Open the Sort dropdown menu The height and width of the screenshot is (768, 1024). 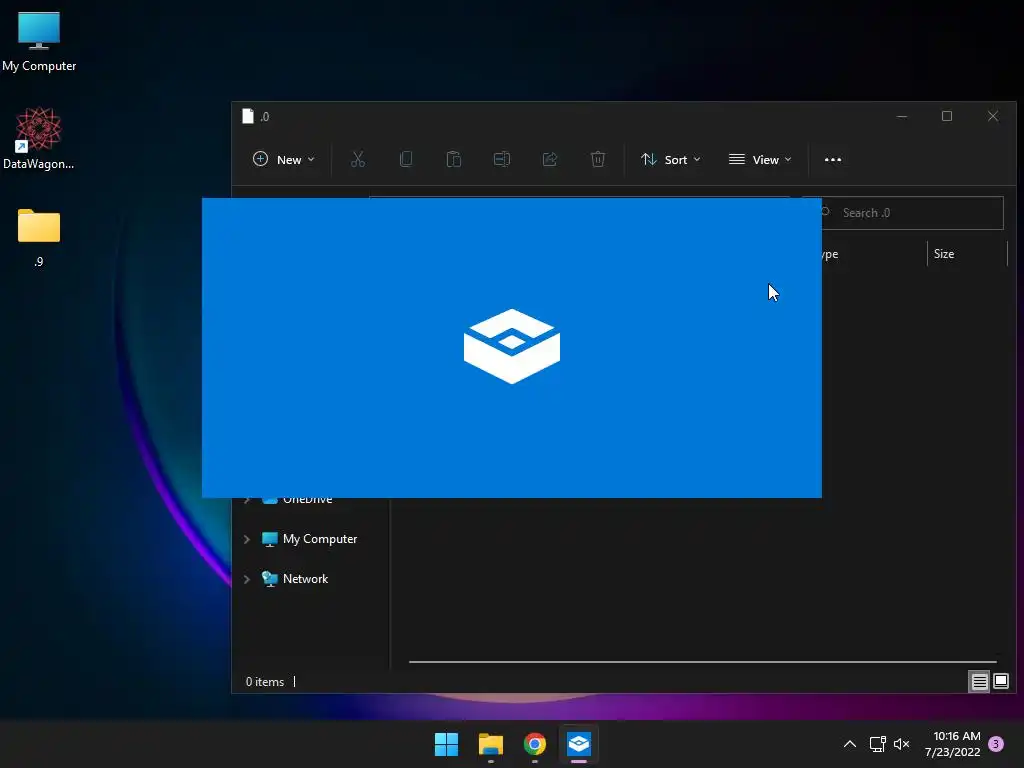671,159
